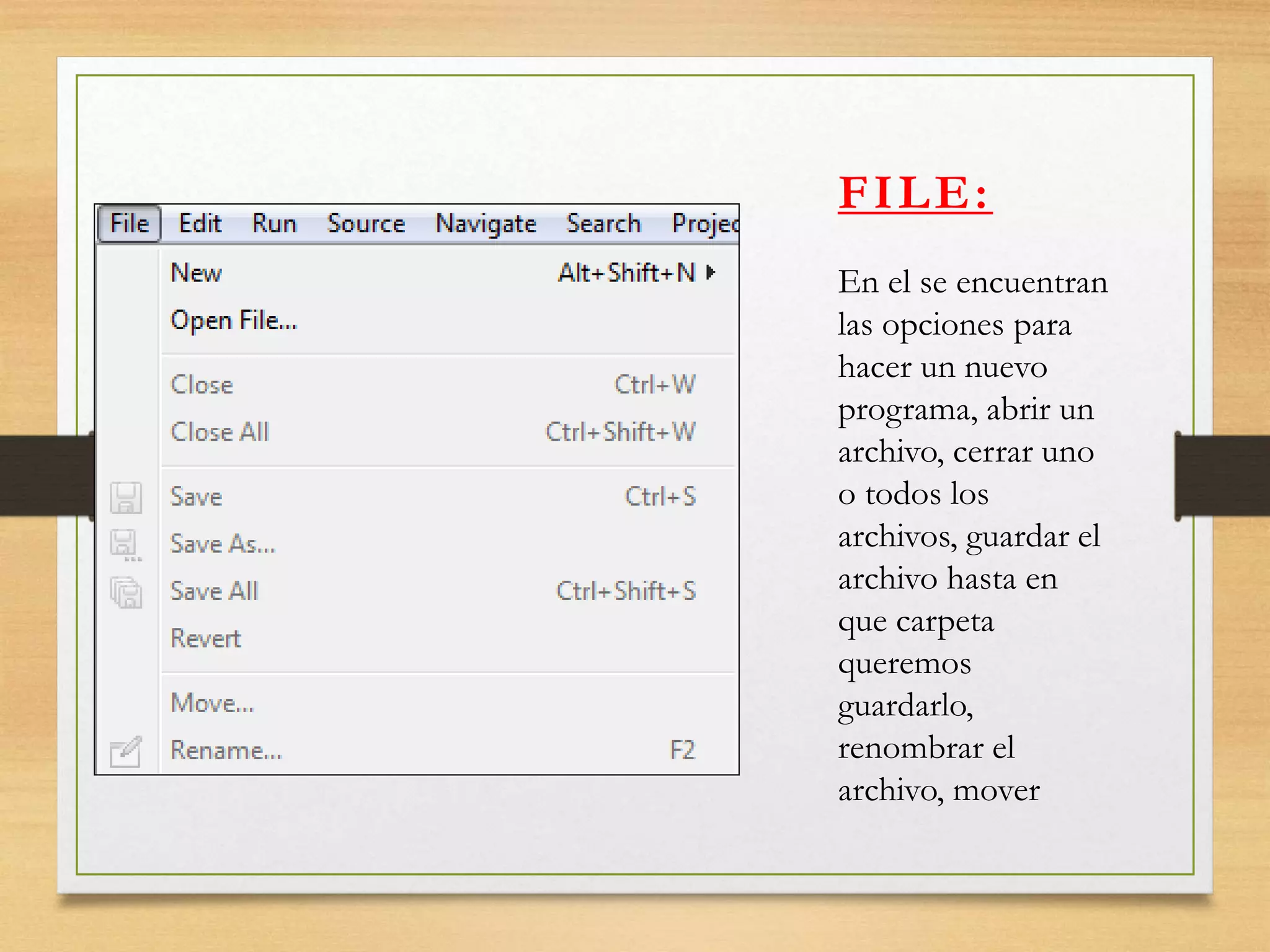Click the Ctrl+W shortcut text
Image resolution: width=1270 pixels, height=952 pixels.
pyautogui.click(x=655, y=385)
